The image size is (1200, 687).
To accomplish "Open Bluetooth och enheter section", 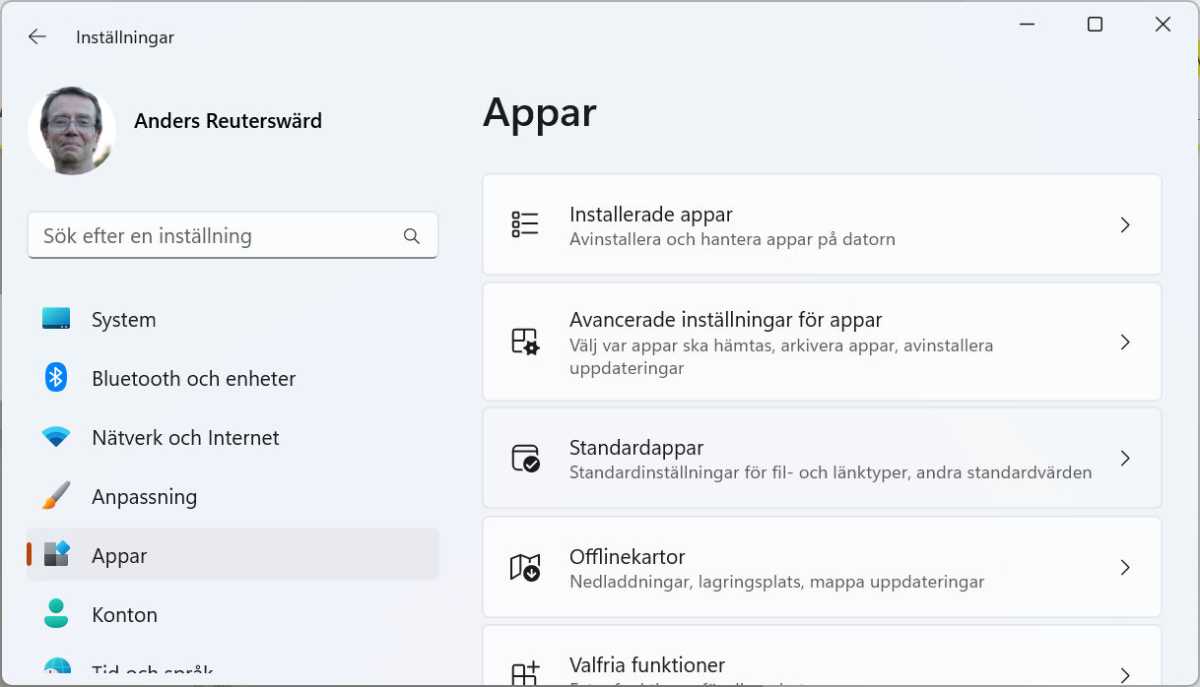I will click(193, 378).
